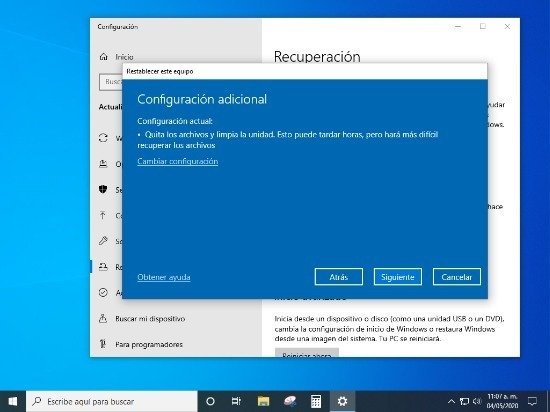Show hidden tray icons chevron
The image size is (550, 412).
(x=451, y=401)
